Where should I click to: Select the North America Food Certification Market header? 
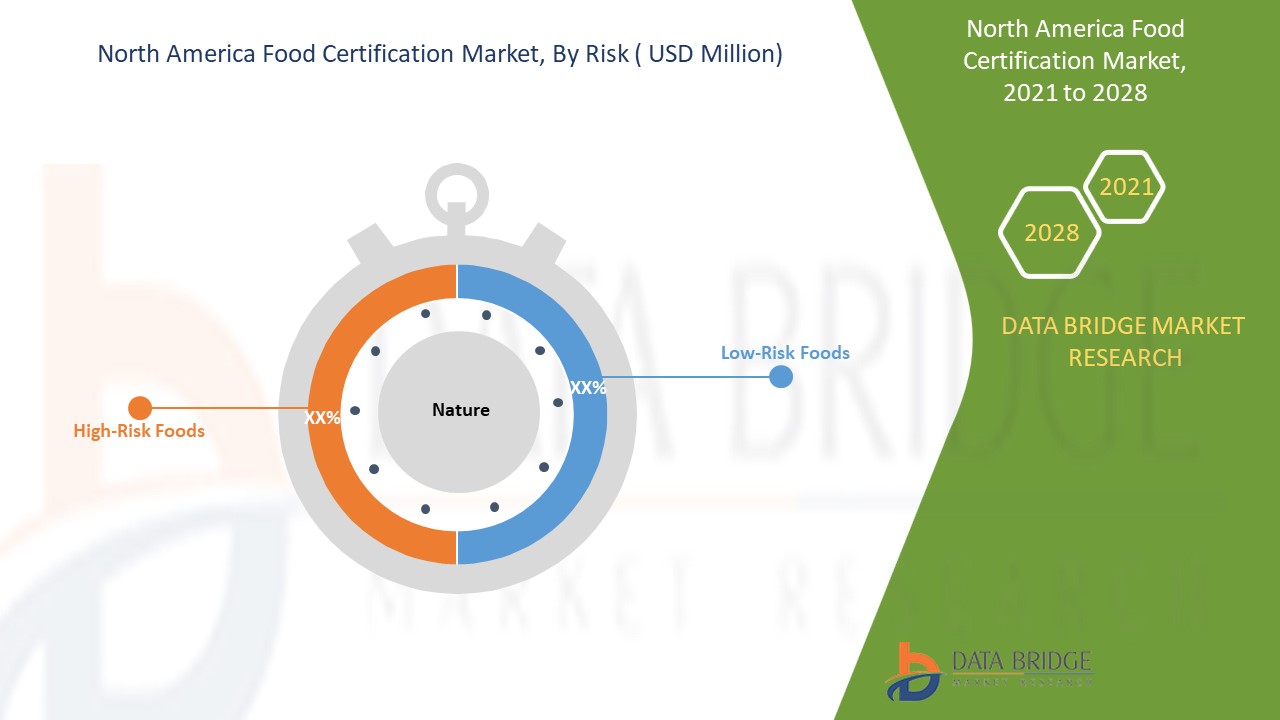click(x=1075, y=44)
